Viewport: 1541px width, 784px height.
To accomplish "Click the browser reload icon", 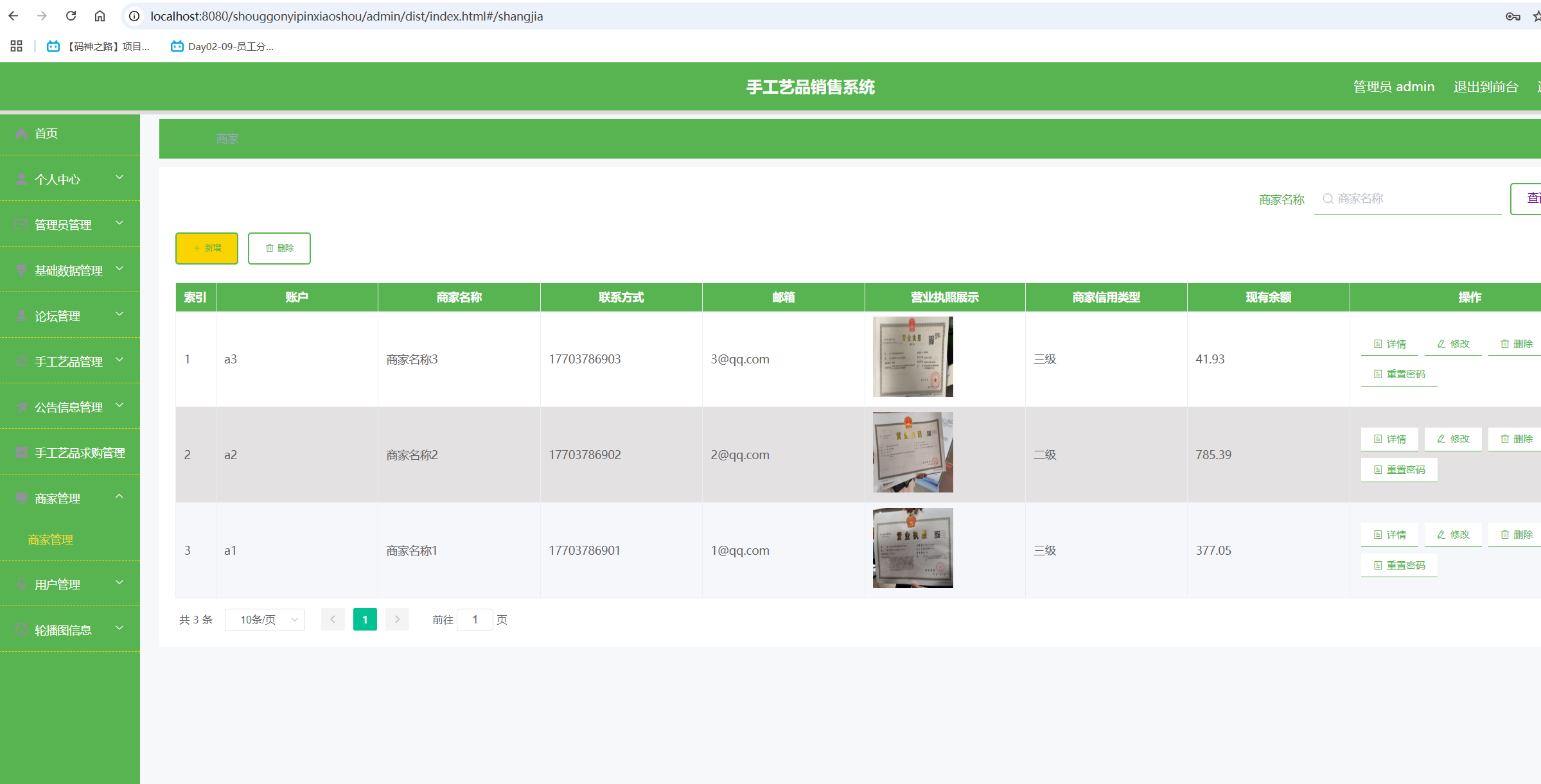I will pyautogui.click(x=71, y=16).
